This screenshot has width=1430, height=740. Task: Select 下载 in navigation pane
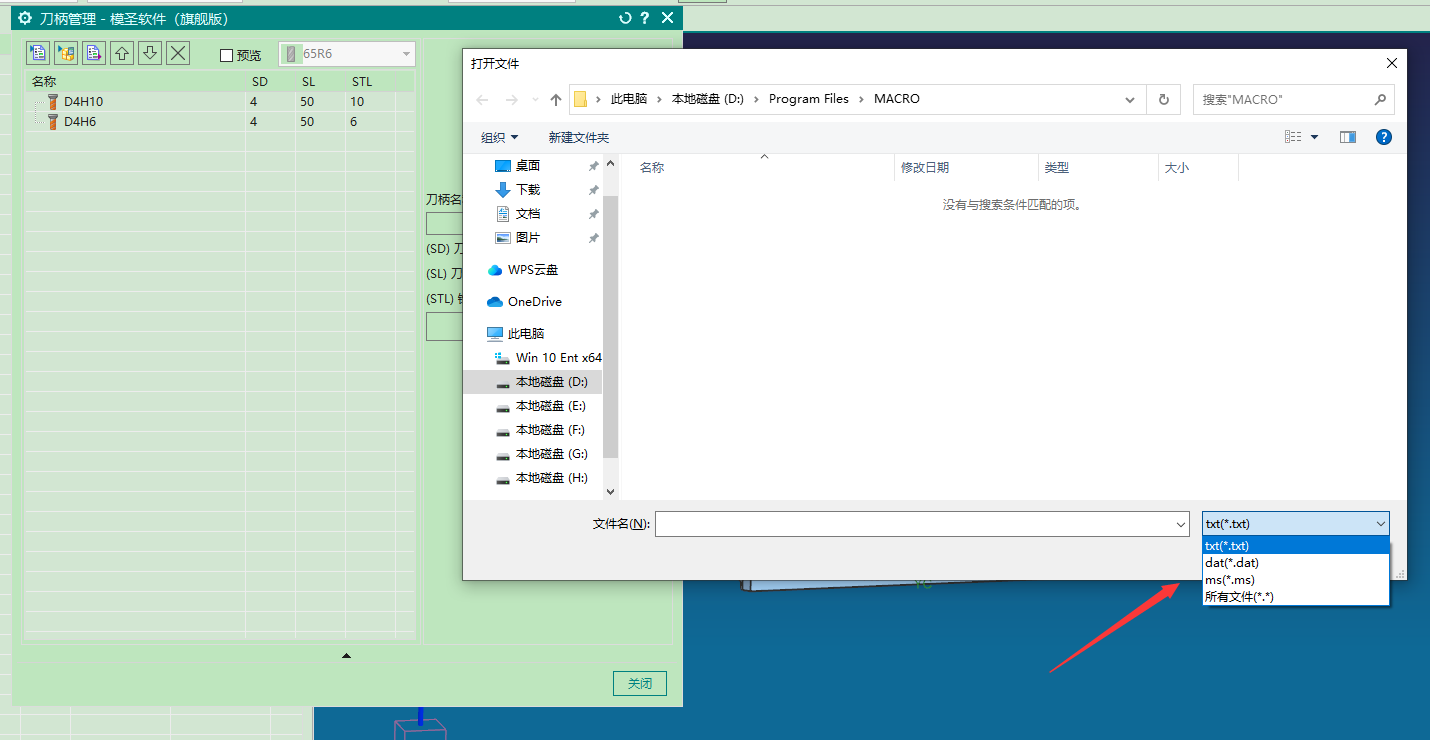[x=528, y=190]
